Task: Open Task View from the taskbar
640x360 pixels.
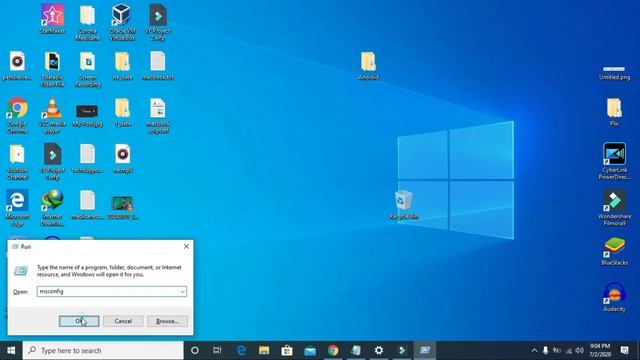Action: coord(217,350)
